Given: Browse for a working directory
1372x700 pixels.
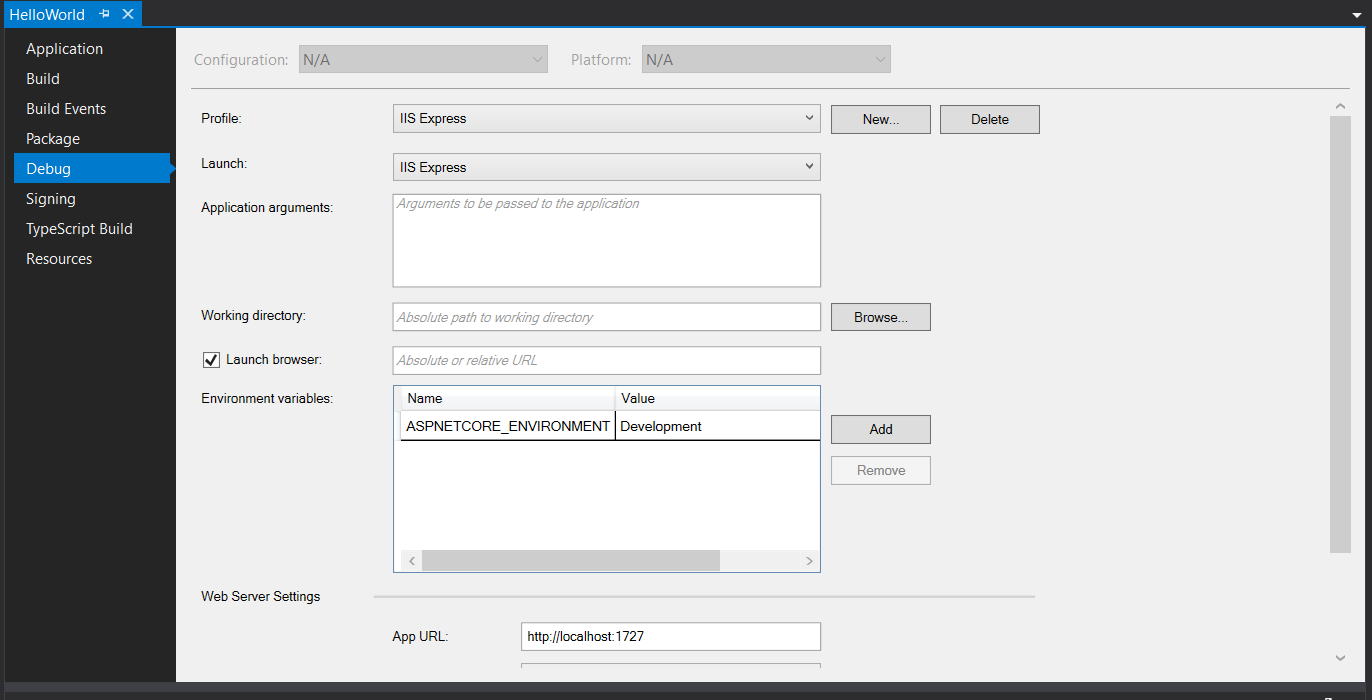Looking at the screenshot, I should pos(880,318).
